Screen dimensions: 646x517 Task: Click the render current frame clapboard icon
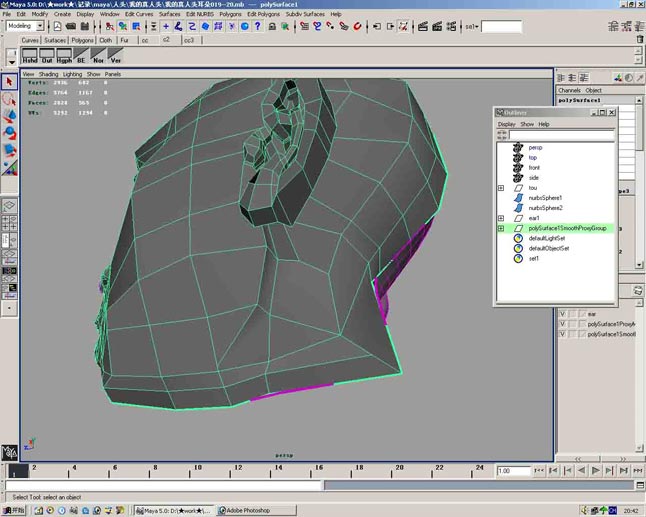(x=423, y=26)
